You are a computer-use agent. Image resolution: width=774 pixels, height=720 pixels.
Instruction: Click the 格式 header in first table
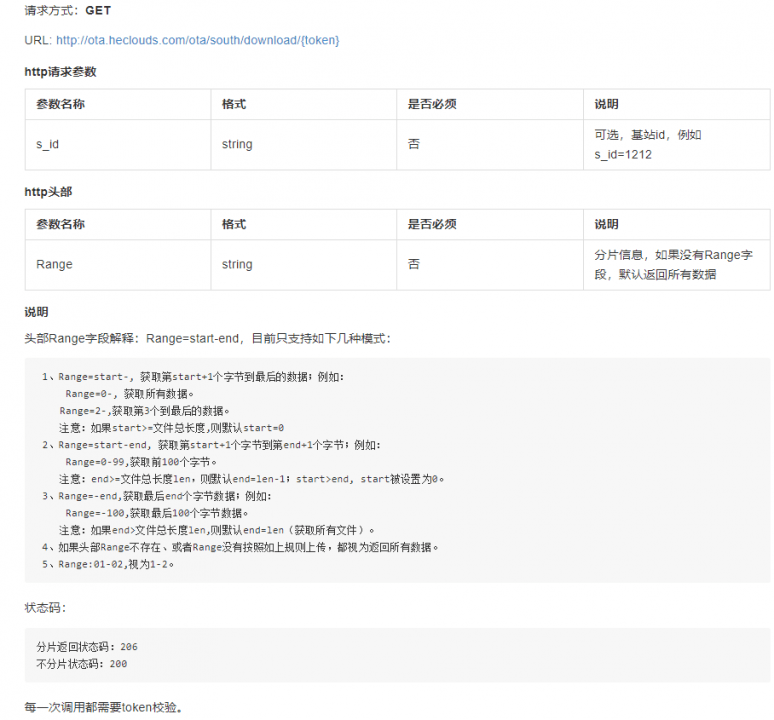(234, 104)
